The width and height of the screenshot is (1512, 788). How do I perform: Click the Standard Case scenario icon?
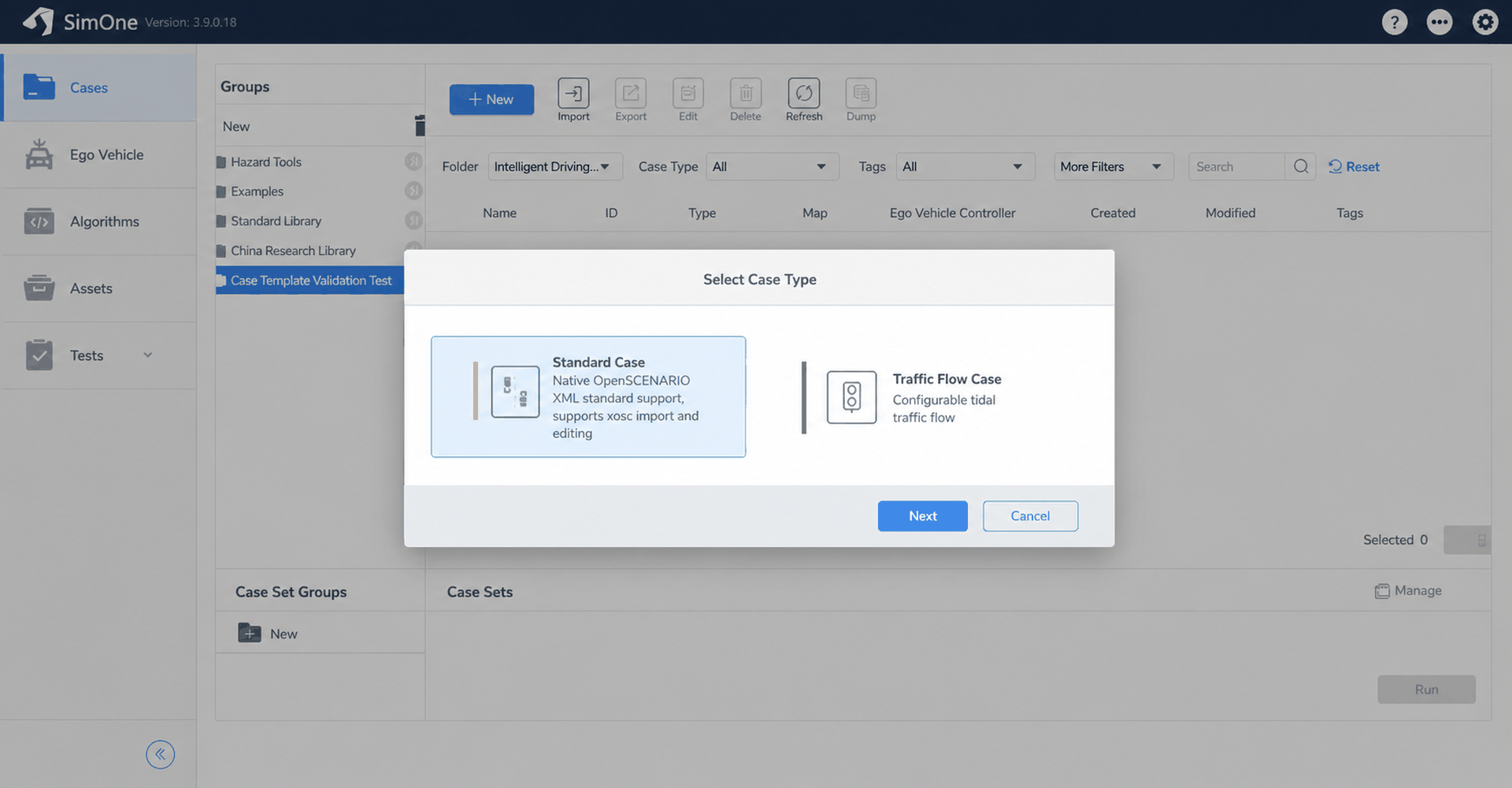click(x=515, y=392)
